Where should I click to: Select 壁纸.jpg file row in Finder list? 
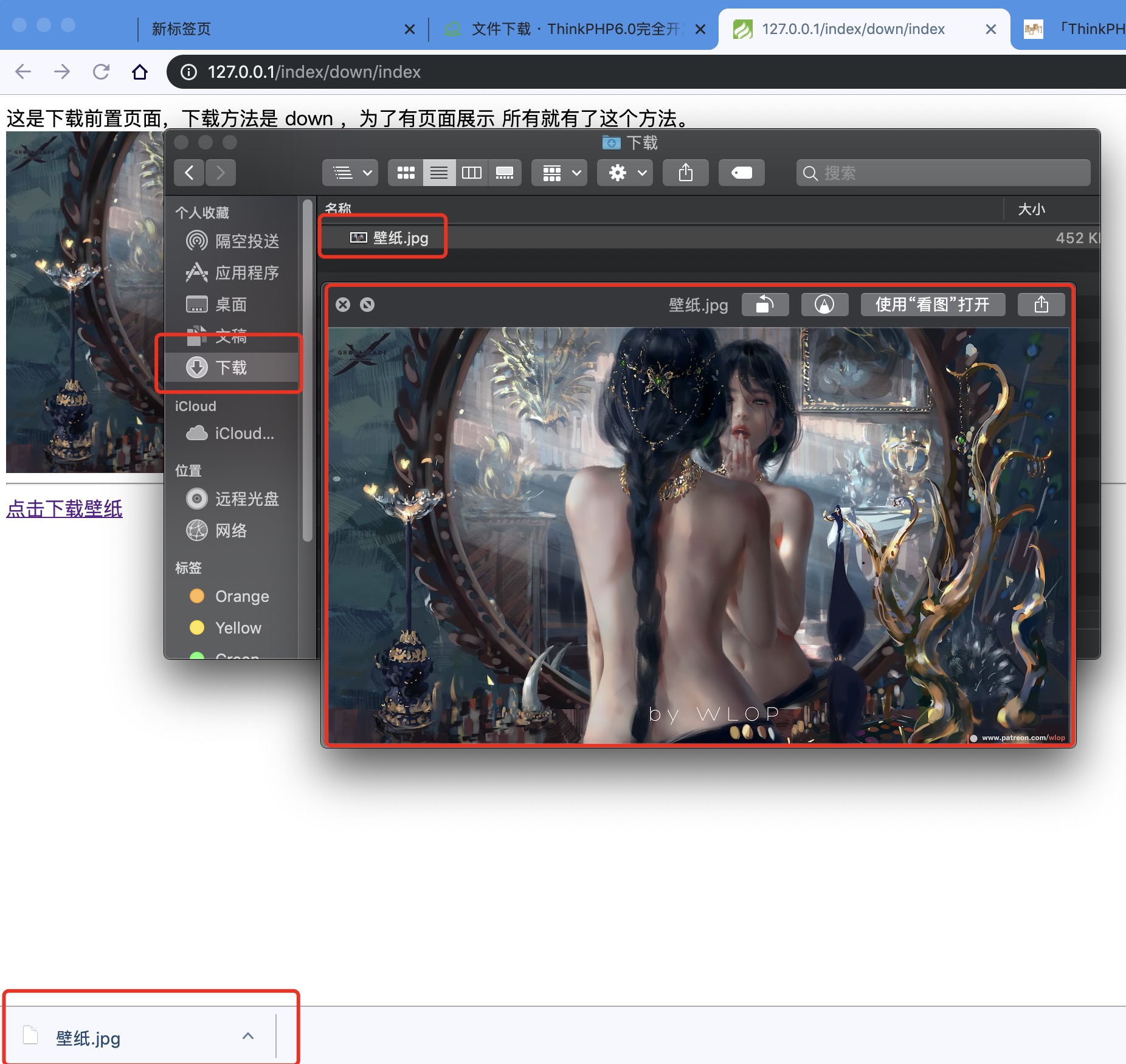click(x=709, y=237)
